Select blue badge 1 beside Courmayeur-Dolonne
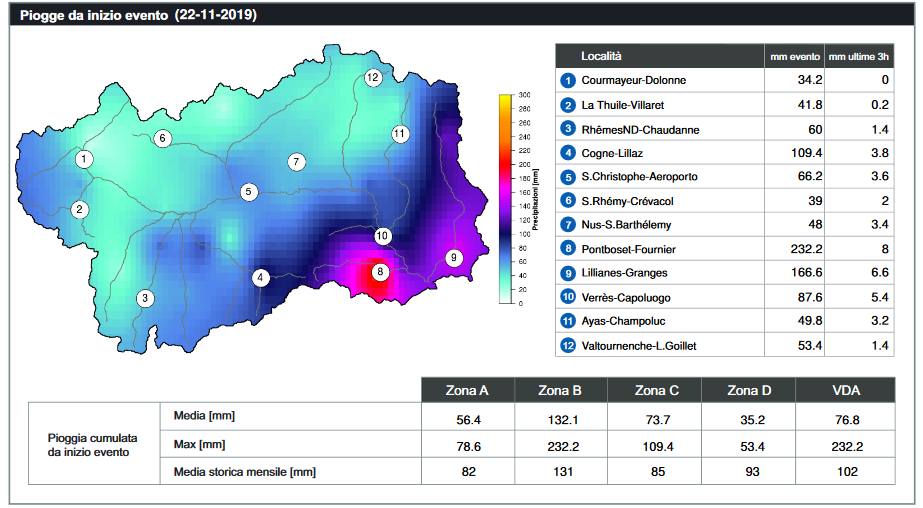Image resolution: width=923 pixels, height=508 pixels. click(x=568, y=81)
